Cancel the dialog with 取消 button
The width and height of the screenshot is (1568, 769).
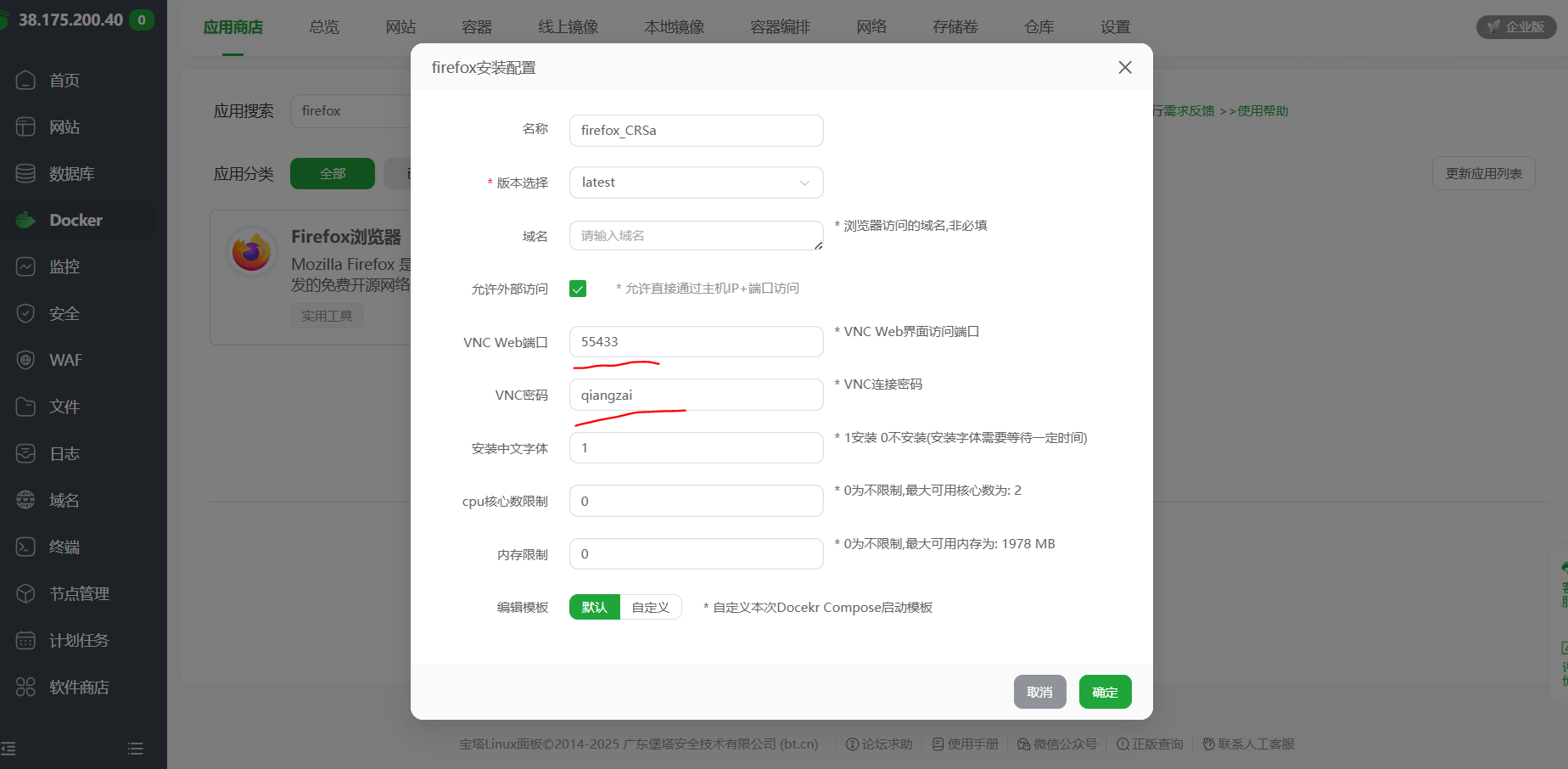pyautogui.click(x=1039, y=692)
